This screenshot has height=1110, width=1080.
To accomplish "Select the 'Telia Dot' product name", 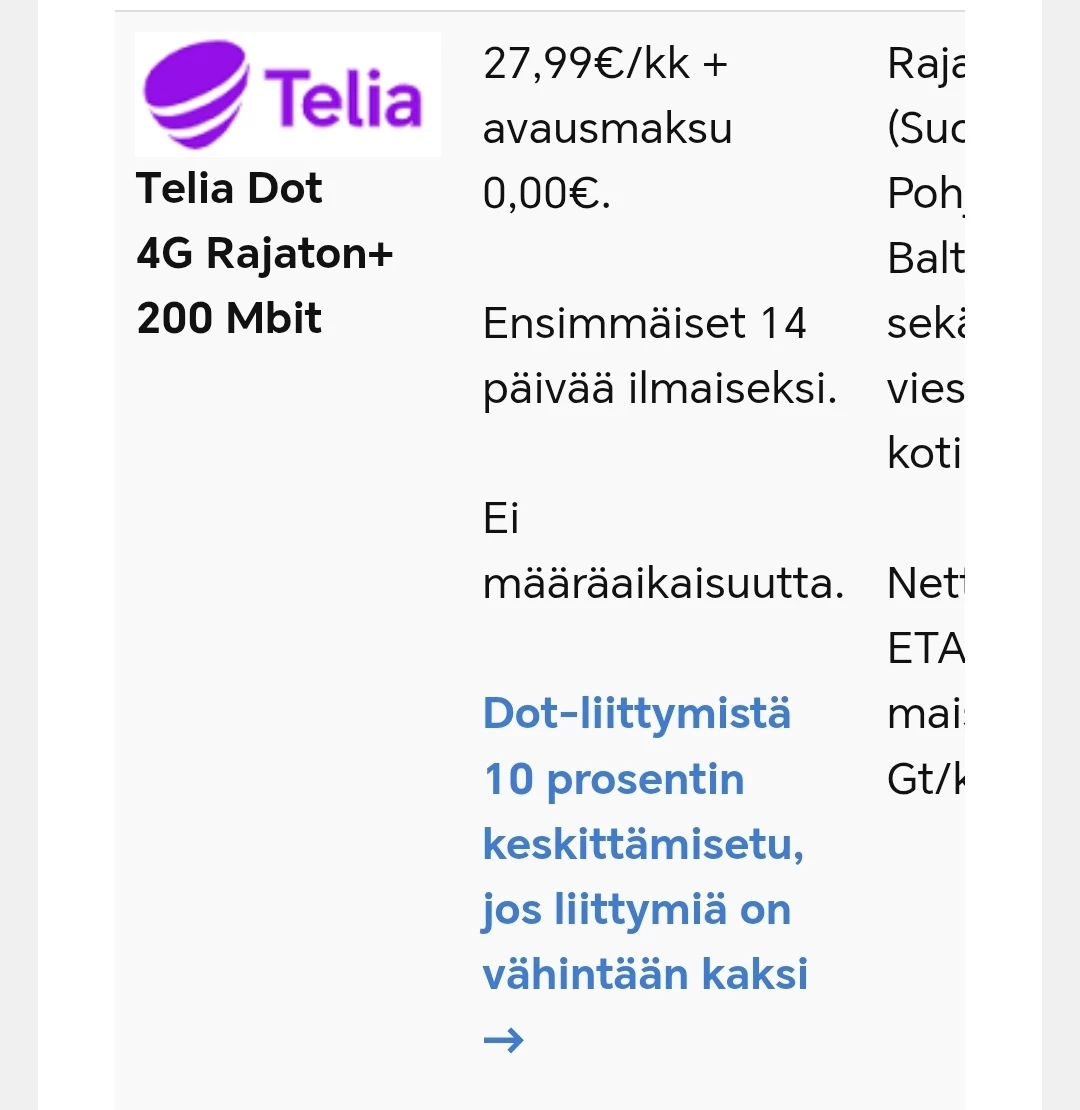I will pyautogui.click(x=229, y=188).
